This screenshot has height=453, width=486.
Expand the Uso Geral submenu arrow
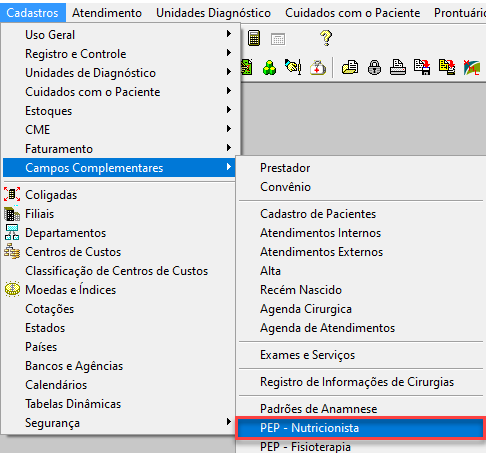[229, 34]
